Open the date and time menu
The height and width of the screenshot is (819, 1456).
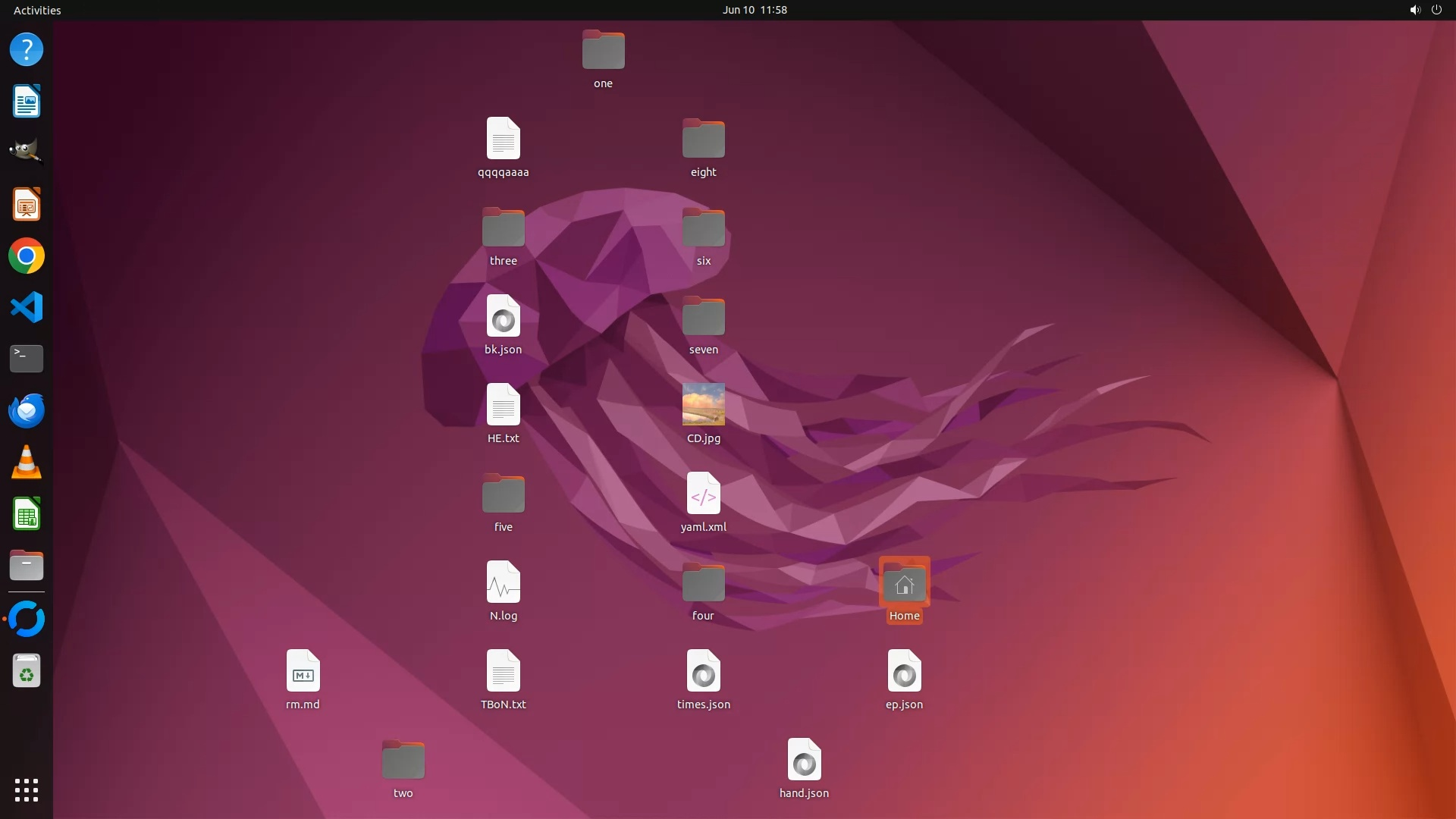[754, 10]
